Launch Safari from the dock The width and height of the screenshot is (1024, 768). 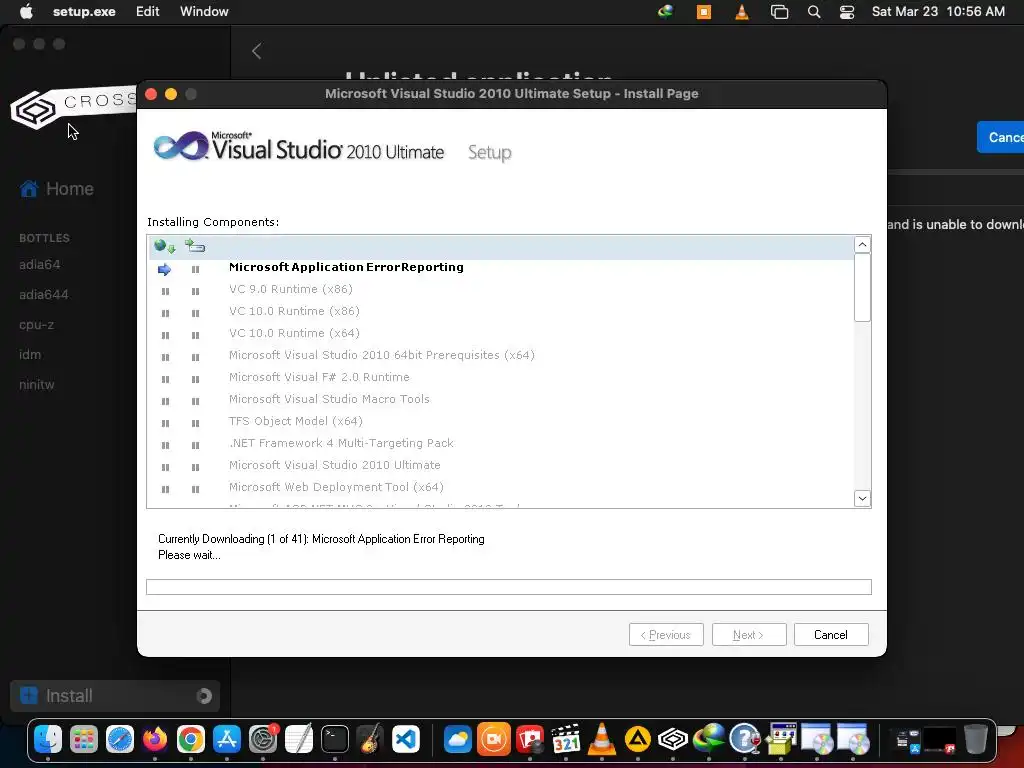[120, 739]
